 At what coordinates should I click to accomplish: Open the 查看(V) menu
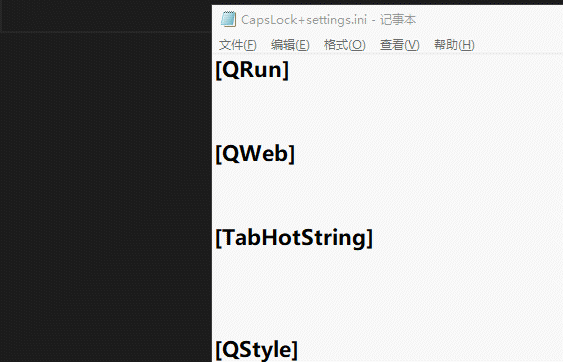tap(400, 45)
